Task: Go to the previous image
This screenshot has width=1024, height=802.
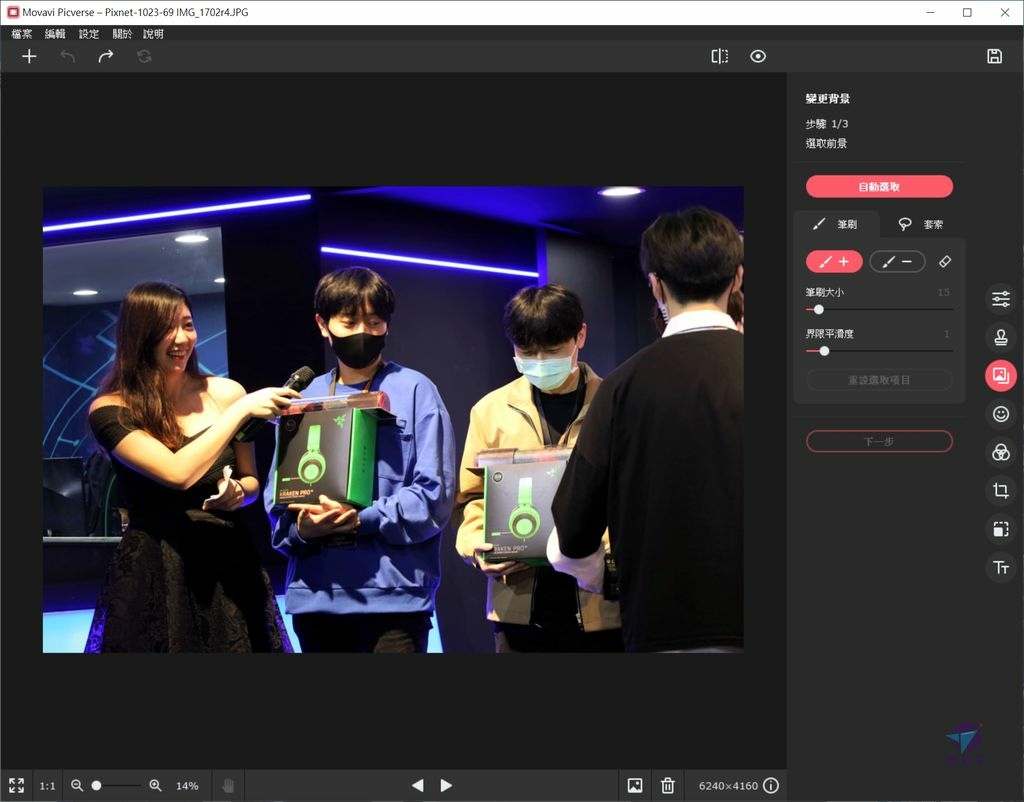Action: click(418, 786)
